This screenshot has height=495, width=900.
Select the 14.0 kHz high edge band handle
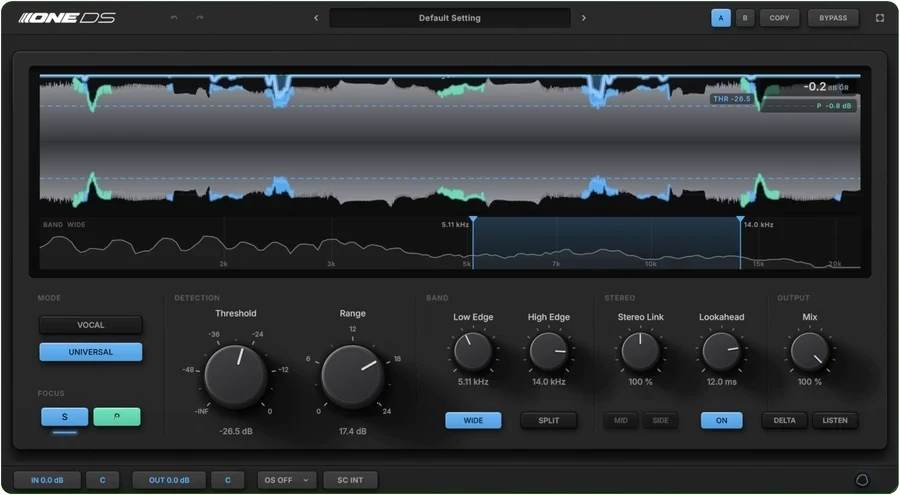(x=740, y=219)
